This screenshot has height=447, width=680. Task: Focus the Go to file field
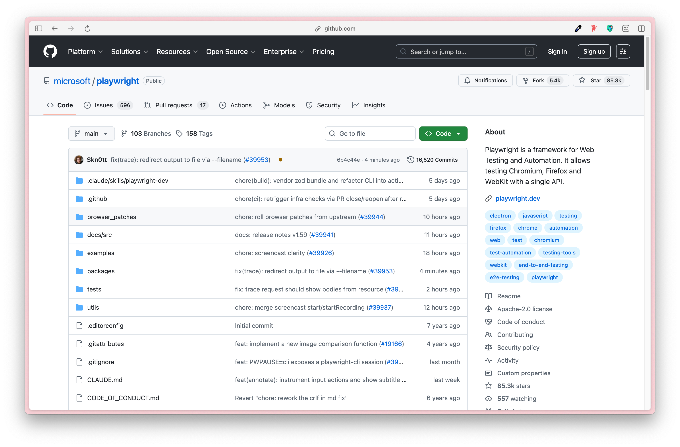pyautogui.click(x=370, y=134)
